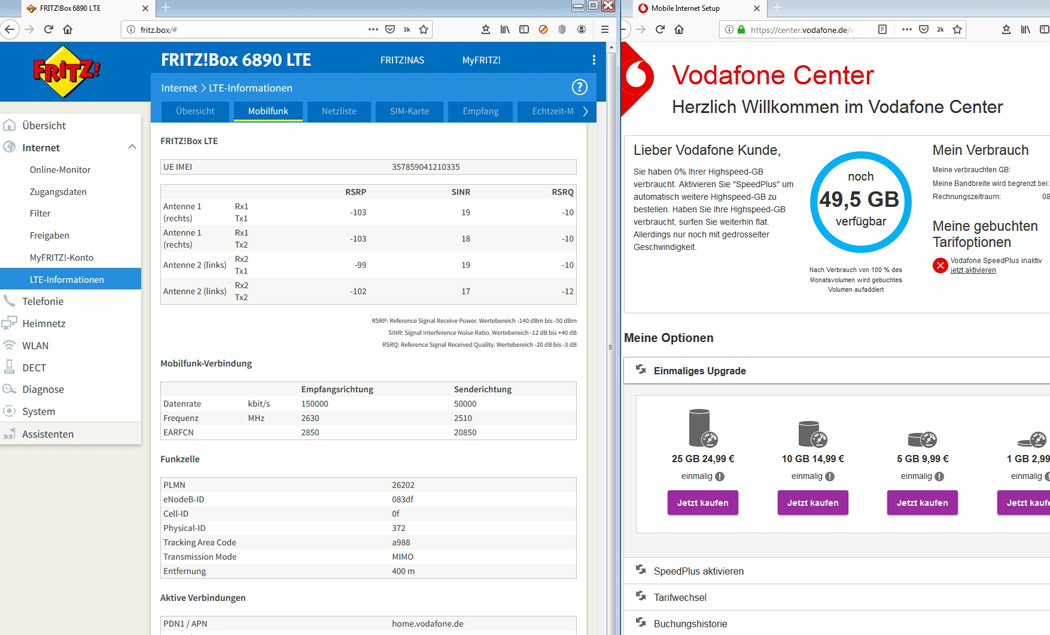1050x635 pixels.
Task: Switch to the Empfang tab
Action: [x=480, y=111]
